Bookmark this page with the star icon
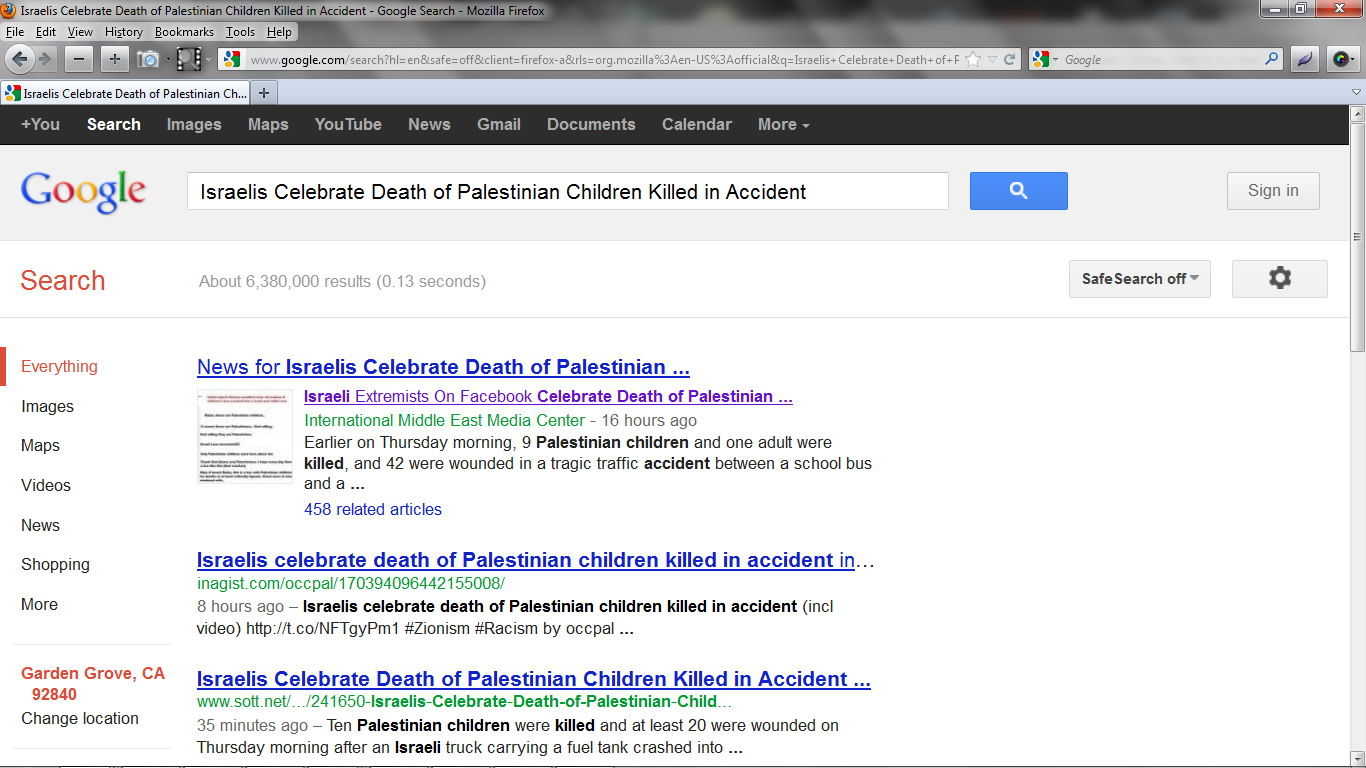Screen dimensions: 1366x768 pyautogui.click(x=973, y=59)
